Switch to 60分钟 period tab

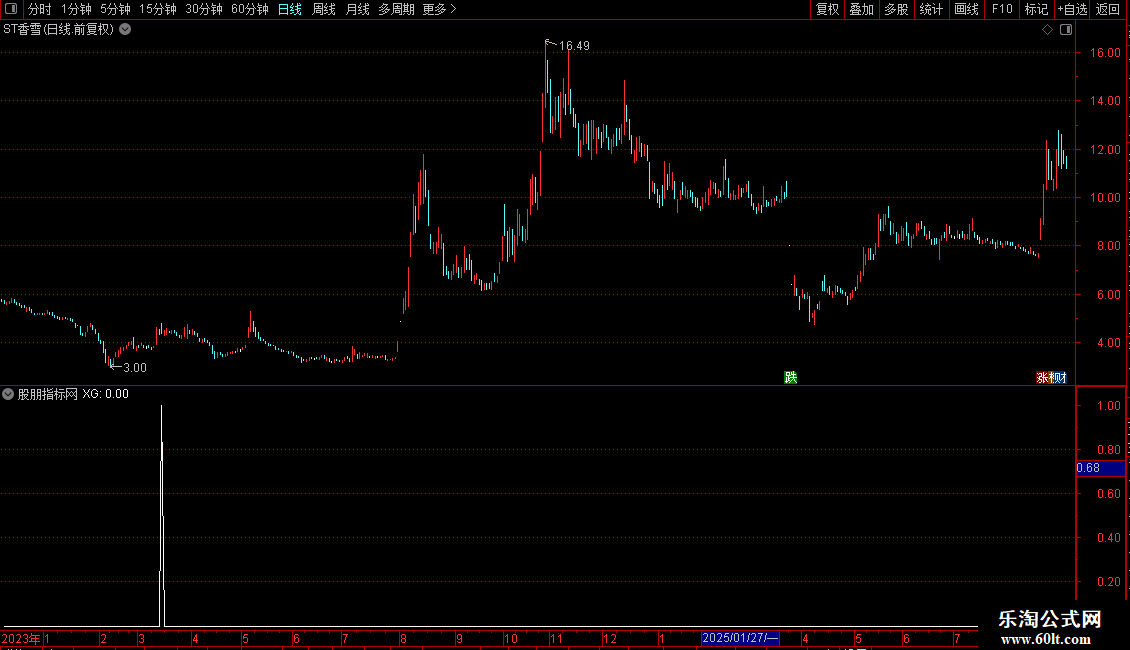pos(249,9)
